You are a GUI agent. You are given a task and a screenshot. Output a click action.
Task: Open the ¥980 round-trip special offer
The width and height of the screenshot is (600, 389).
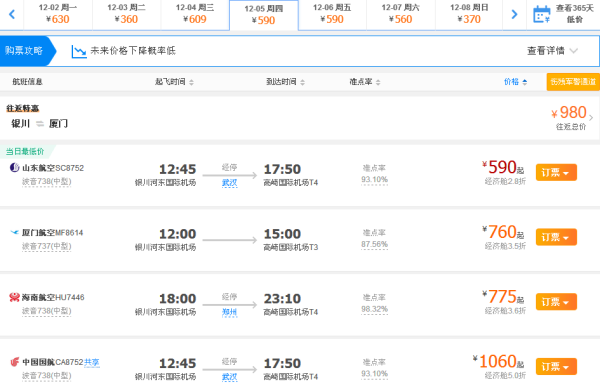point(572,117)
